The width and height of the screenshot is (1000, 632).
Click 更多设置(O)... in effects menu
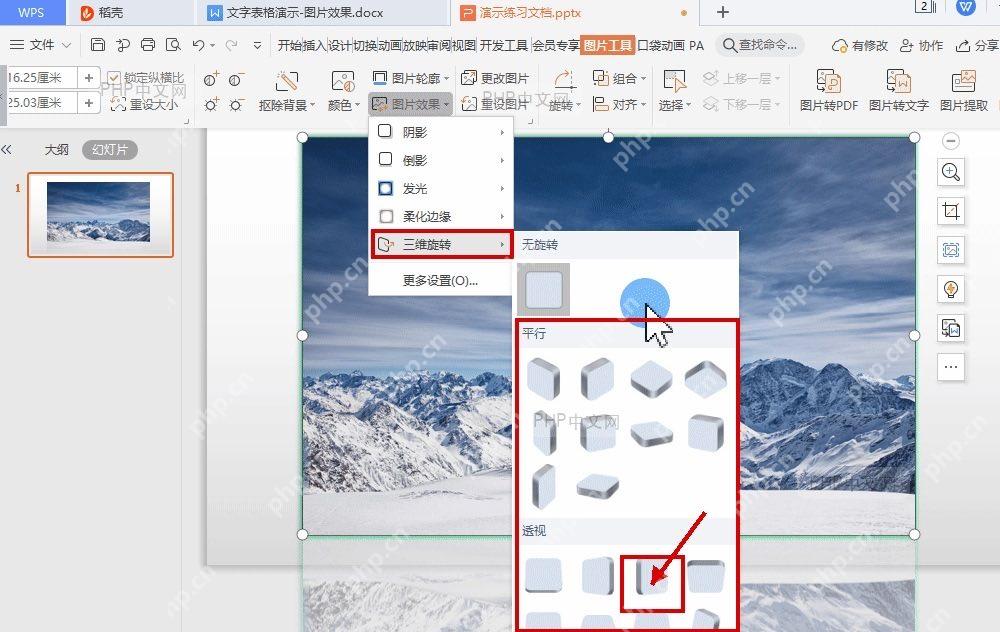[x=440, y=281]
